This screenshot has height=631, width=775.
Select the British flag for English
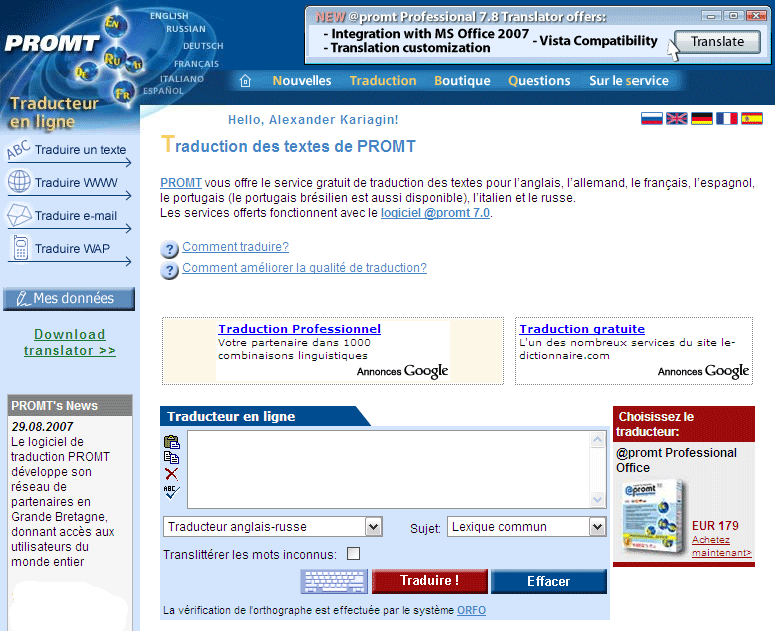tap(677, 119)
